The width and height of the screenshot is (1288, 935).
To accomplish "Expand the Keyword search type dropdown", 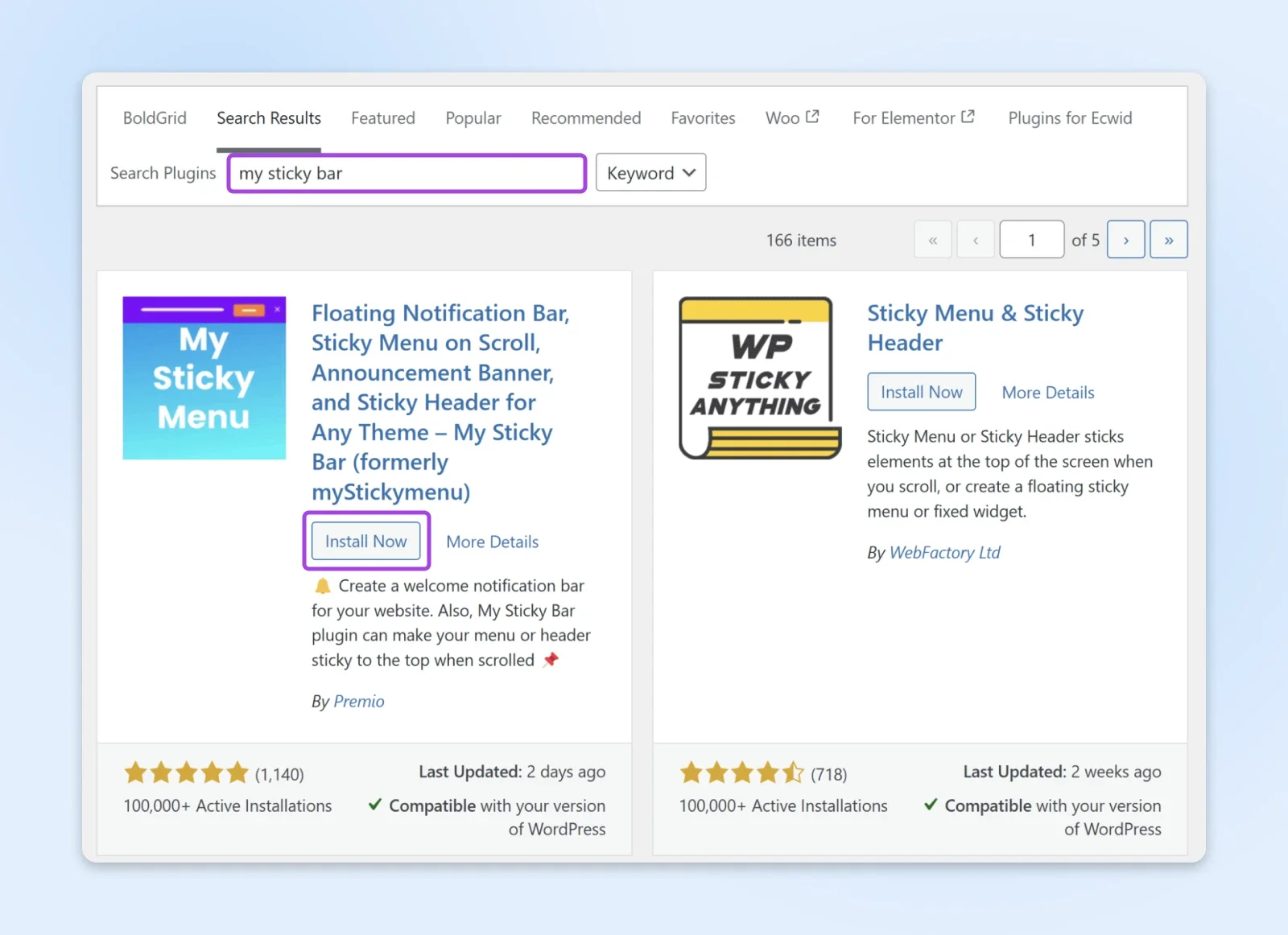I will [x=650, y=173].
